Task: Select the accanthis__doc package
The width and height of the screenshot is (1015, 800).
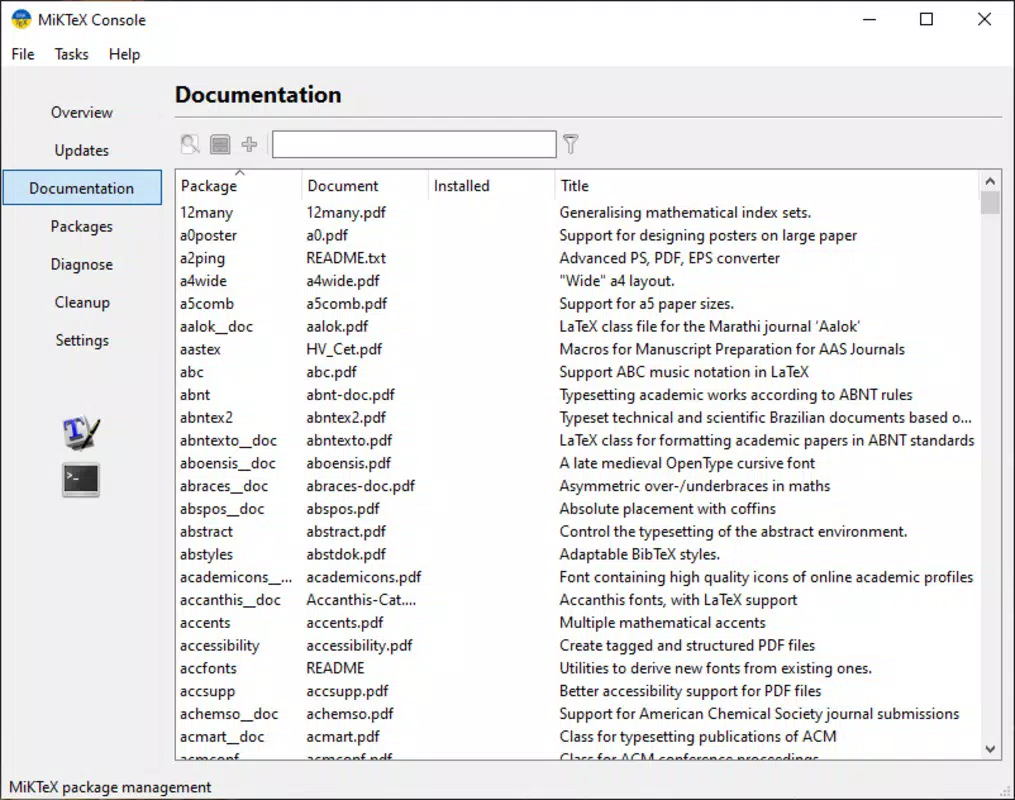Action: pos(230,600)
